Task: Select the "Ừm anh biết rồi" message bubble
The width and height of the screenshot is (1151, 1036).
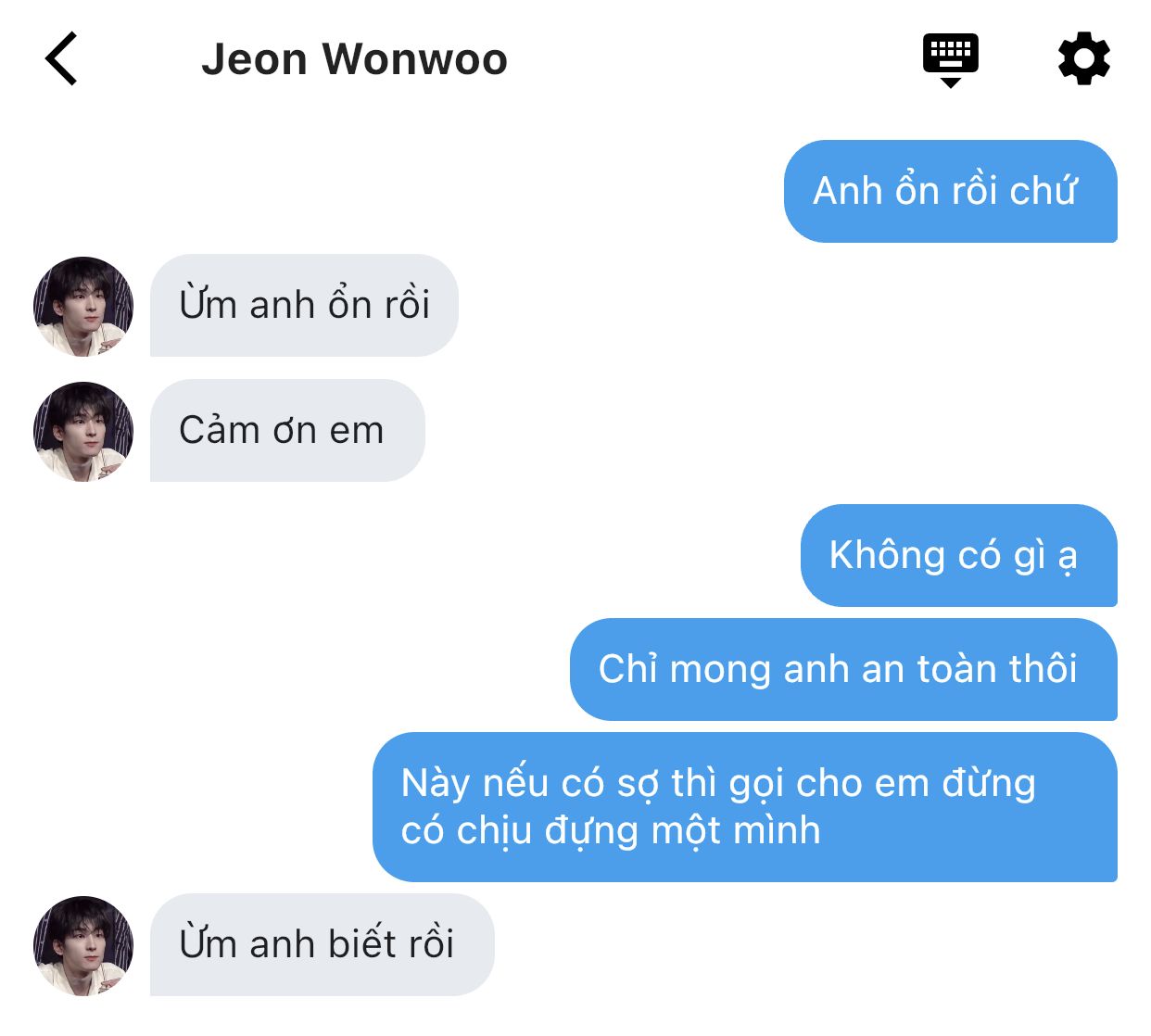Action: [322, 944]
